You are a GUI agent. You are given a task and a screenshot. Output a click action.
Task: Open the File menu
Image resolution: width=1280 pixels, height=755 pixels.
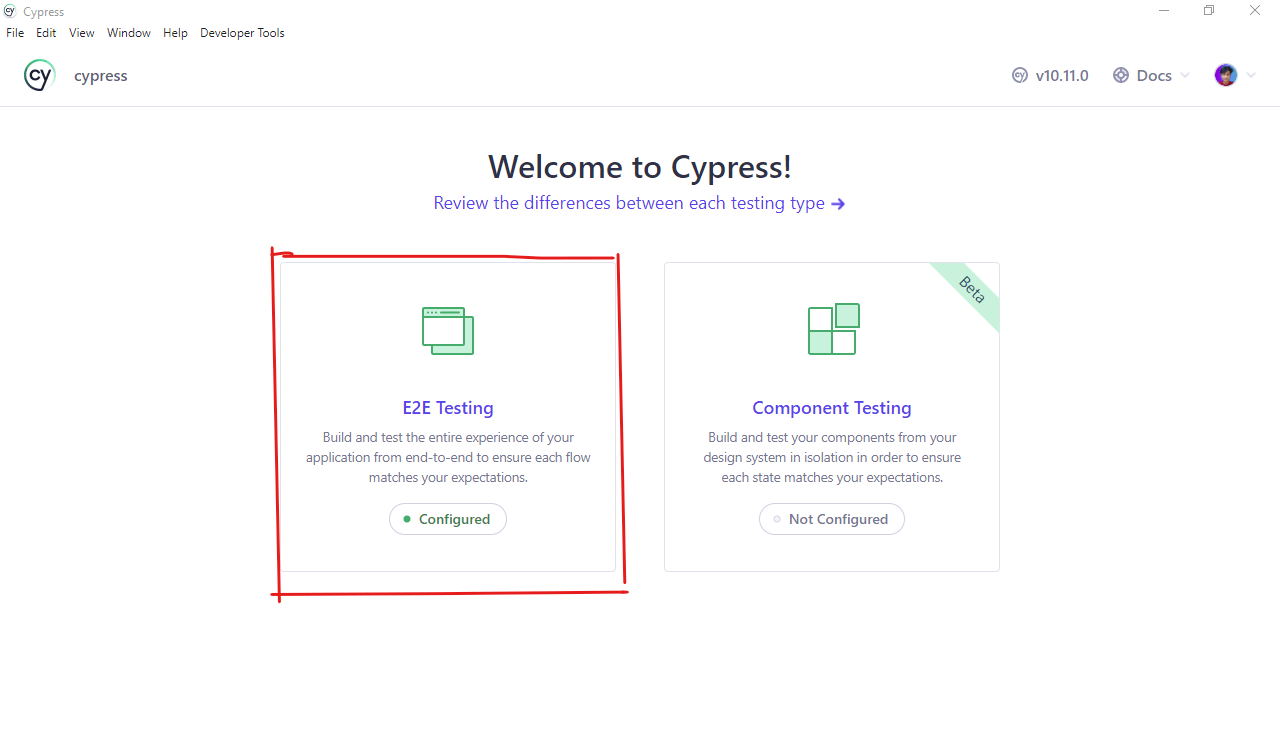(x=15, y=33)
